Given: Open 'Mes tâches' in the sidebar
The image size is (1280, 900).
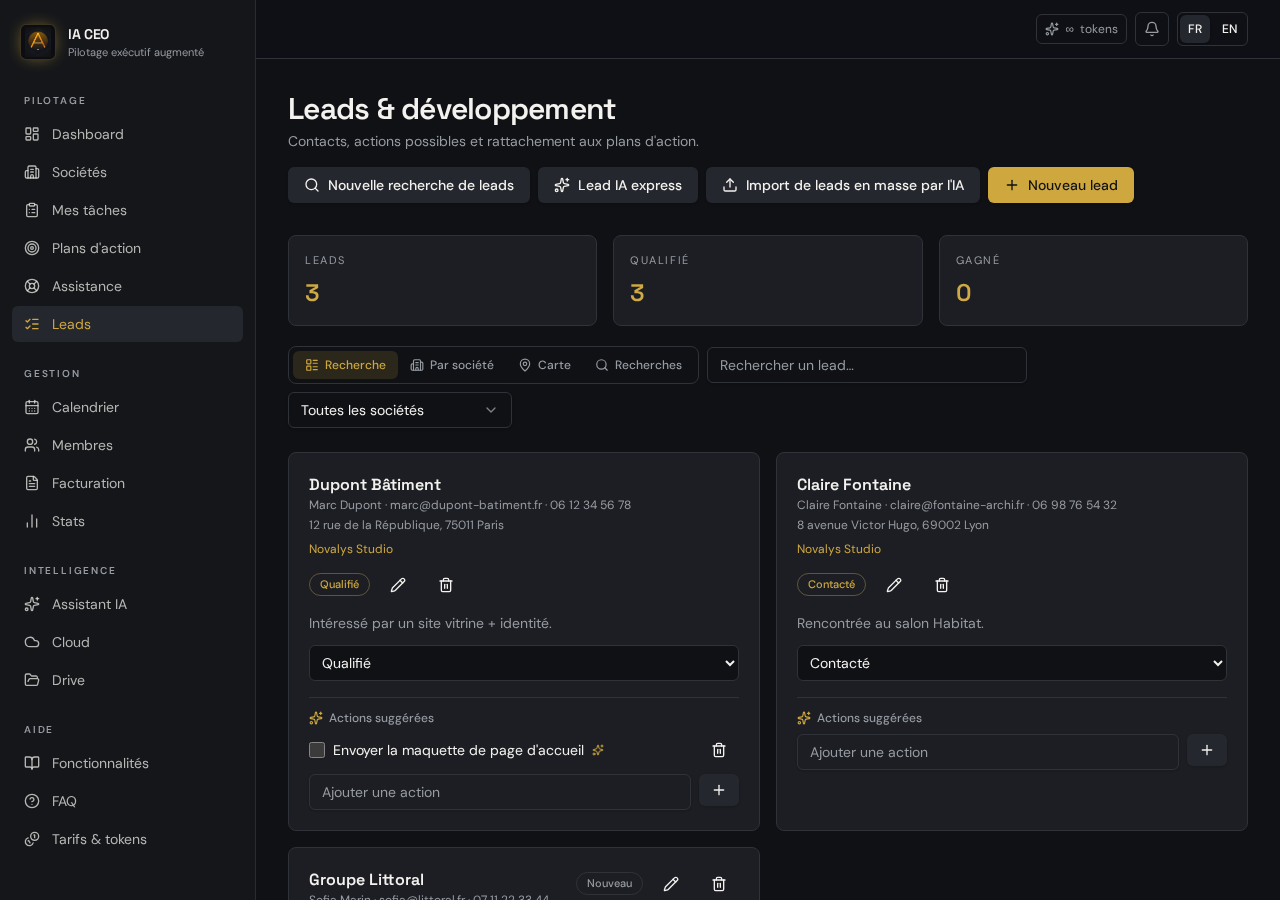Looking at the screenshot, I should click(x=127, y=210).
